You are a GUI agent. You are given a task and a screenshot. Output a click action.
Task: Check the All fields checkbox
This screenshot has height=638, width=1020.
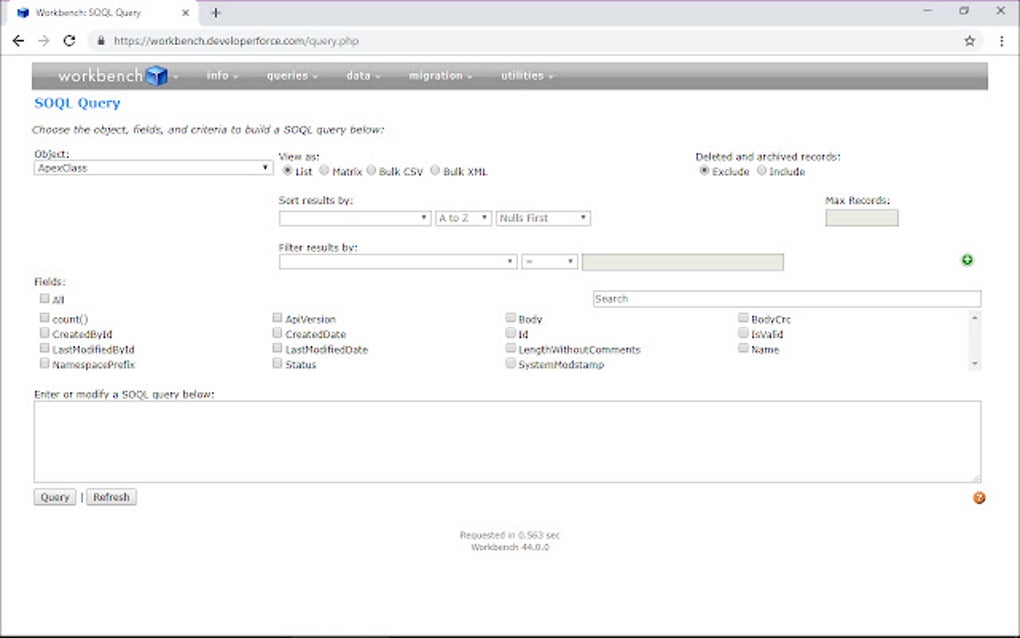(x=44, y=298)
